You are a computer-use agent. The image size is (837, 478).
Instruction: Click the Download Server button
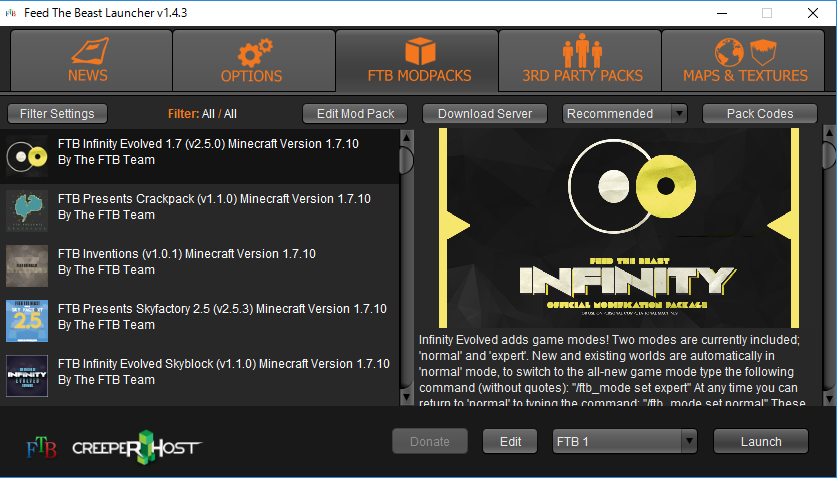pyautogui.click(x=484, y=114)
